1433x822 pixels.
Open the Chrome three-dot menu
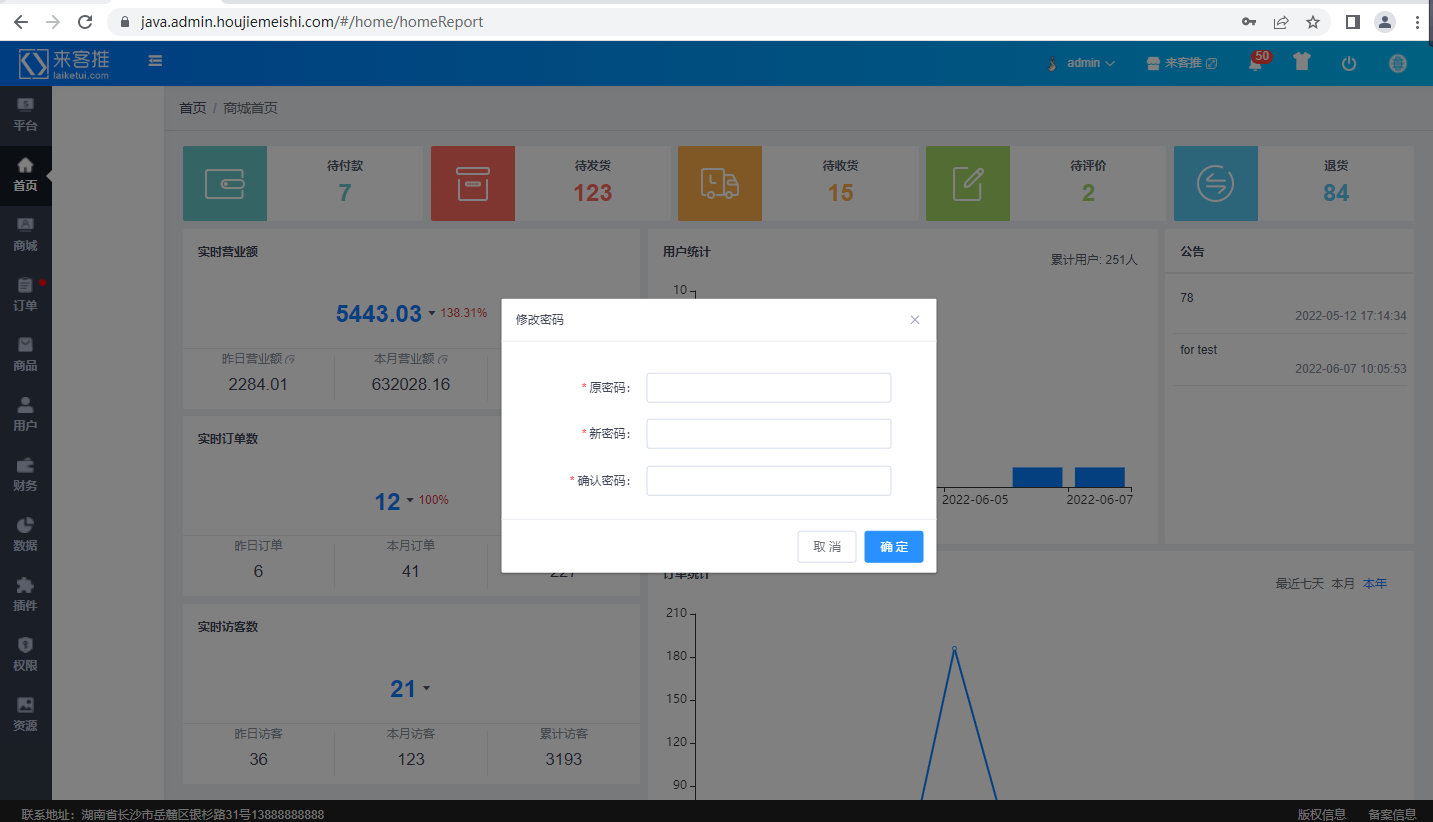[1418, 22]
